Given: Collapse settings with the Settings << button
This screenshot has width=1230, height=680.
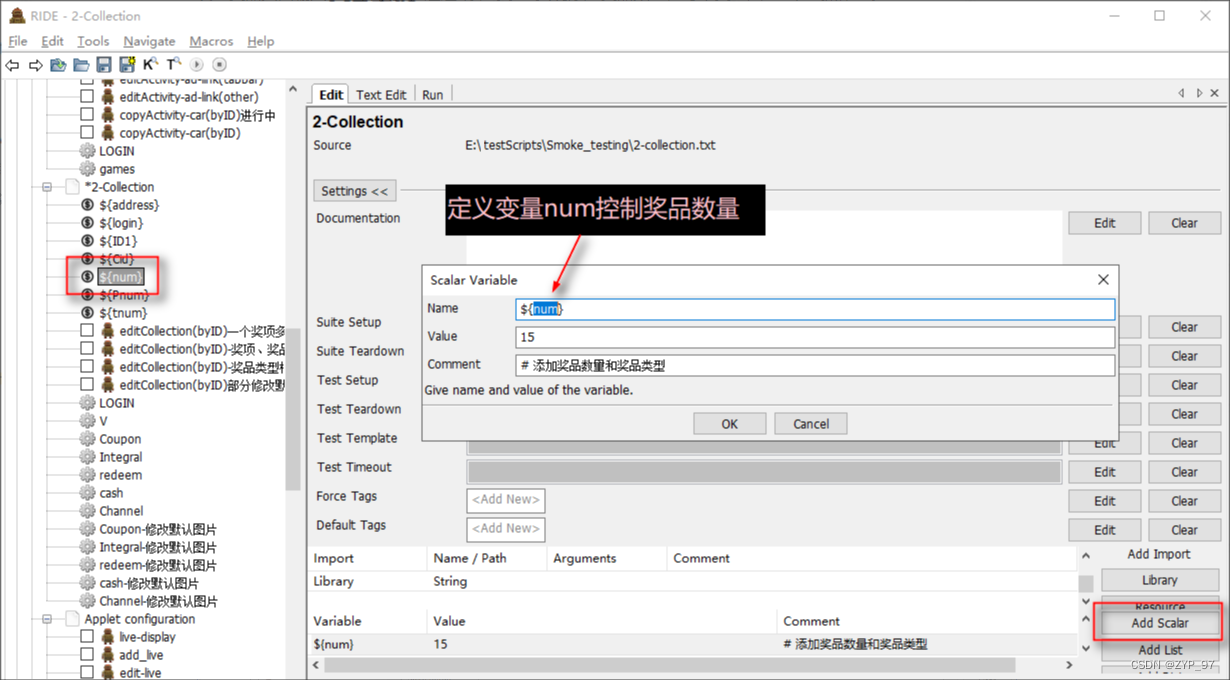Looking at the screenshot, I should click(x=355, y=191).
